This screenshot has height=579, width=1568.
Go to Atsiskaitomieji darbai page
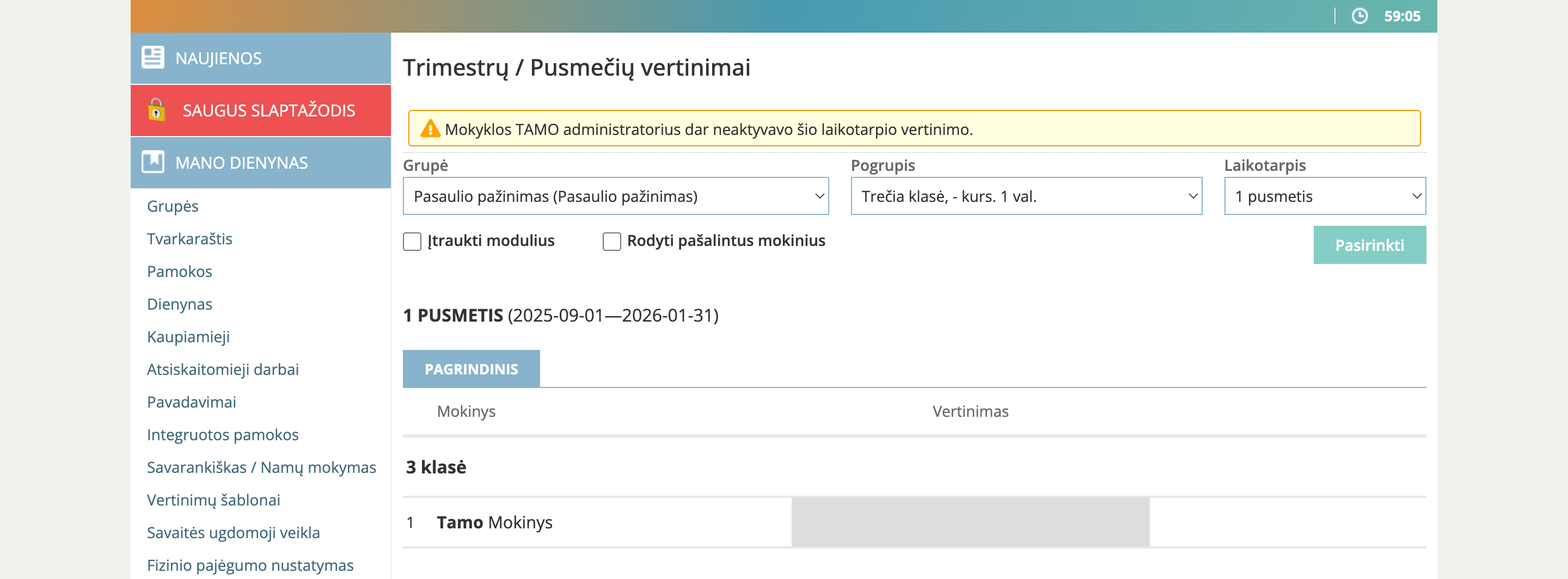223,369
